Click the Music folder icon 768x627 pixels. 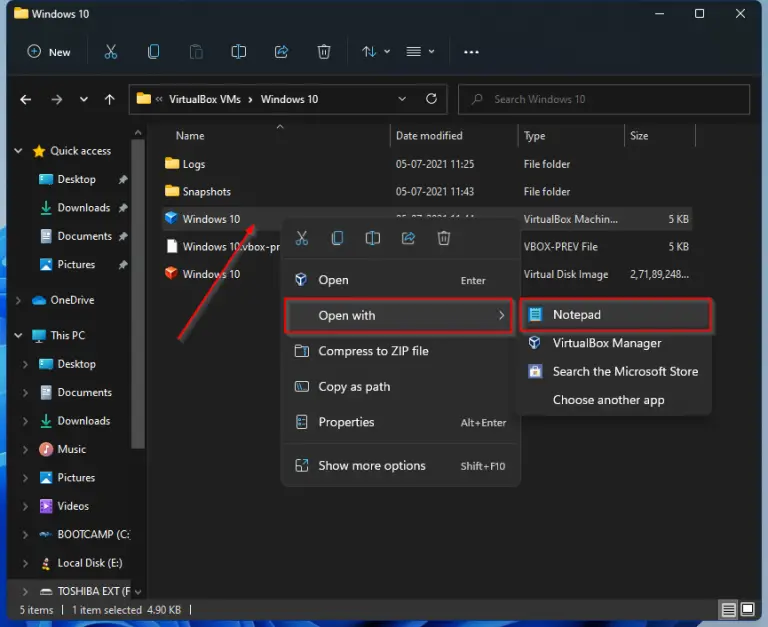click(x=46, y=449)
